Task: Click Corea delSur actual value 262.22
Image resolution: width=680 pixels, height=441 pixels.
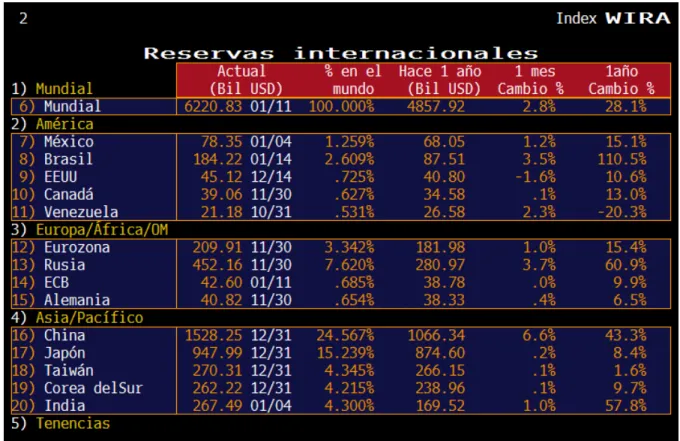Action: [217, 388]
